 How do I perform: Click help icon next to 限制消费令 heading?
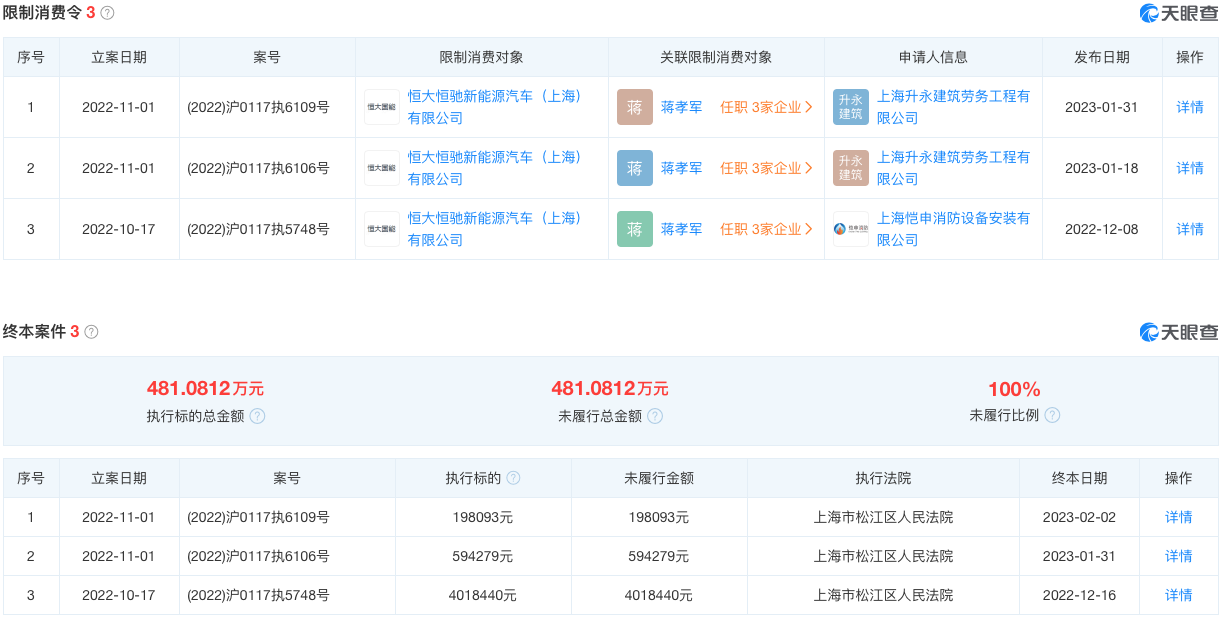pyautogui.click(x=108, y=13)
